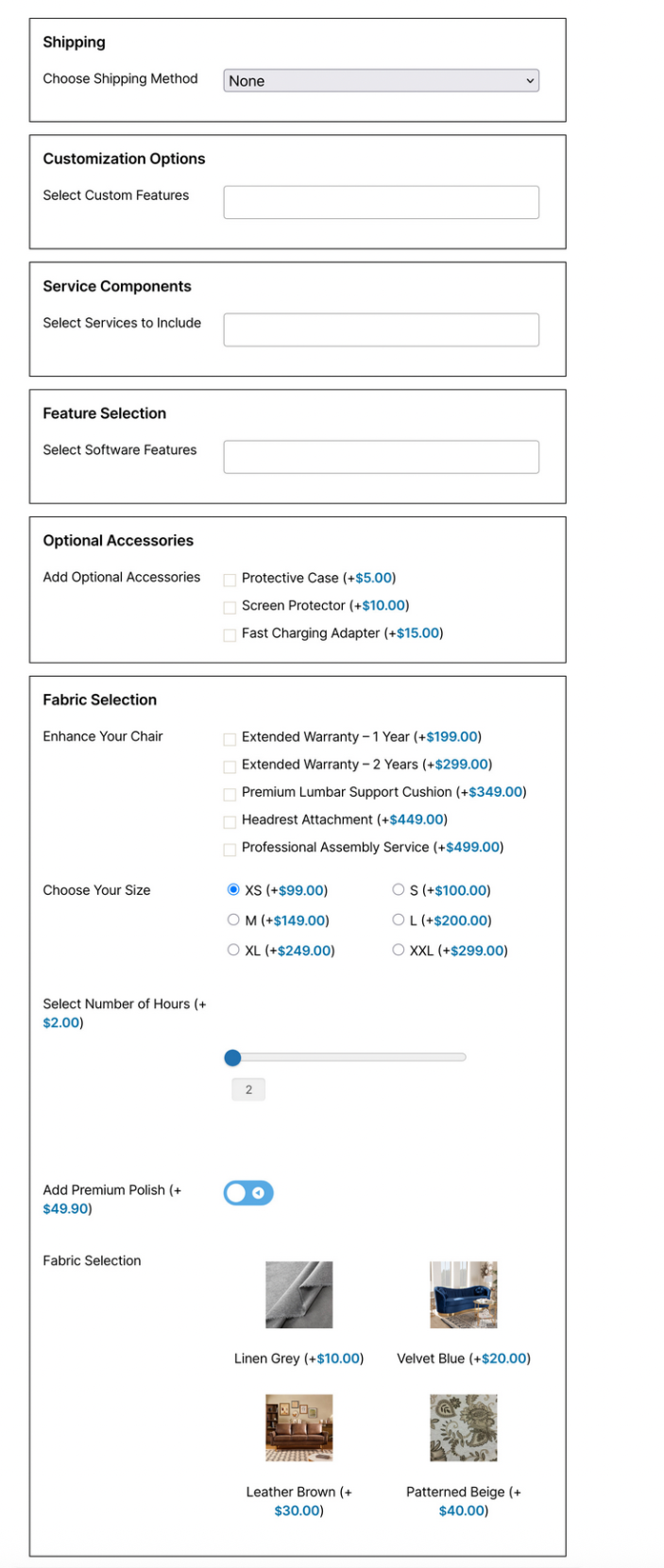Choose the Velvet Blue fabric image

pyautogui.click(x=463, y=1295)
